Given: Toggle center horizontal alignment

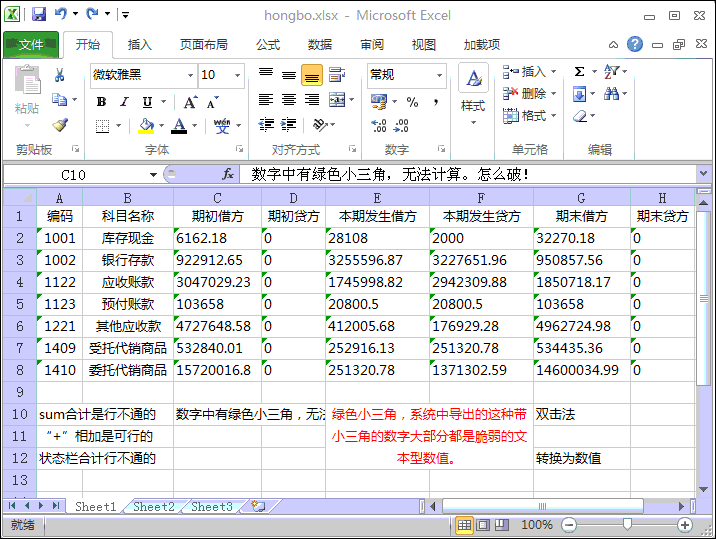Looking at the screenshot, I should 289,100.
